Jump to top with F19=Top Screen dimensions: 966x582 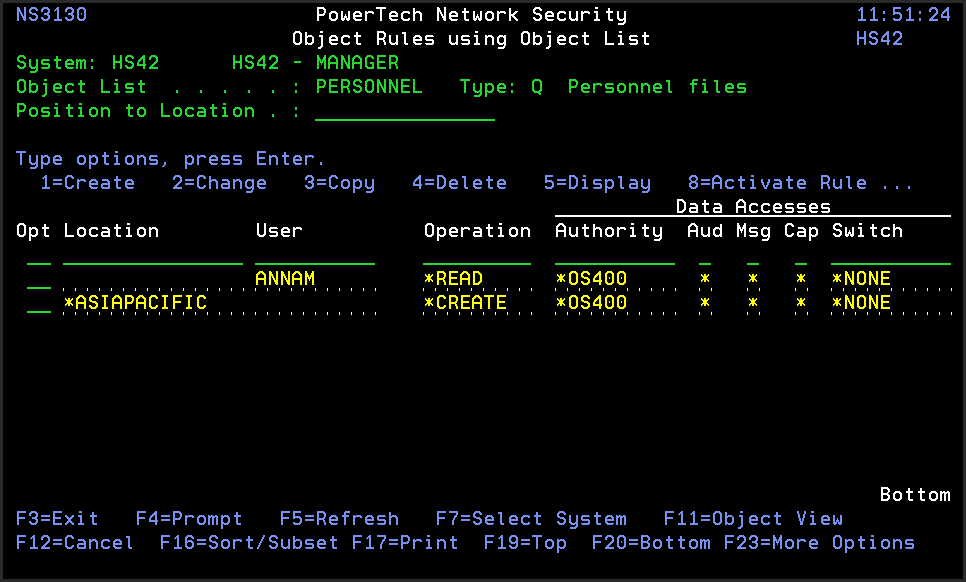tap(525, 543)
